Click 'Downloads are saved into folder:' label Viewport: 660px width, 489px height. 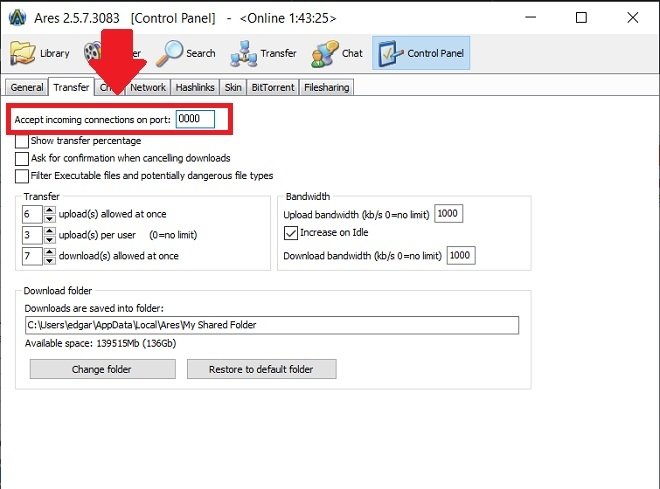(x=94, y=308)
